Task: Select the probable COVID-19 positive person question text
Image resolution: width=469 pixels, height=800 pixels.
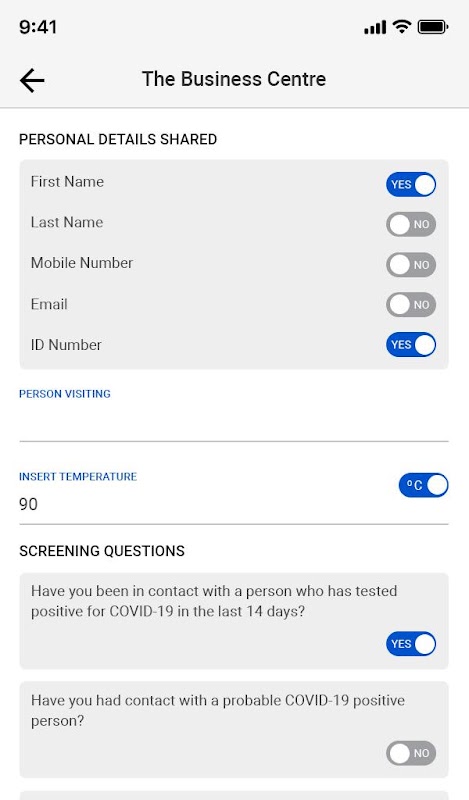Action: 218,710
